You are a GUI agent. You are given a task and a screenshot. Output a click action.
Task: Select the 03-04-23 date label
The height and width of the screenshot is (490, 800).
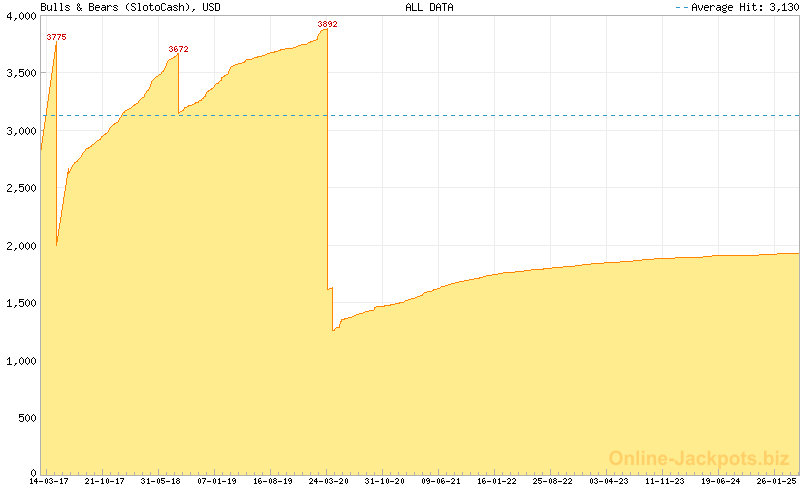coord(610,481)
